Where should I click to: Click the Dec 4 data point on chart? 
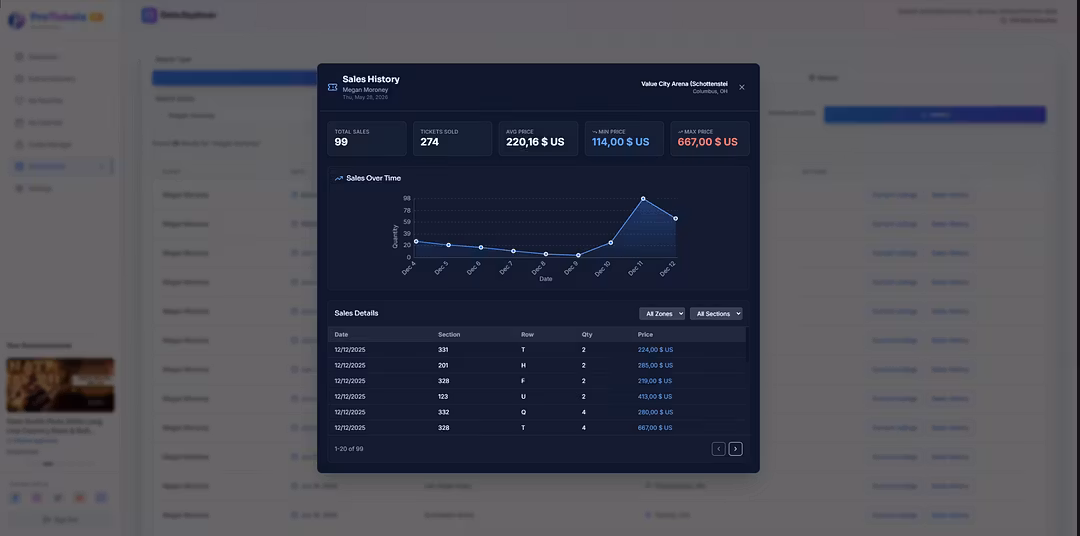click(x=416, y=241)
